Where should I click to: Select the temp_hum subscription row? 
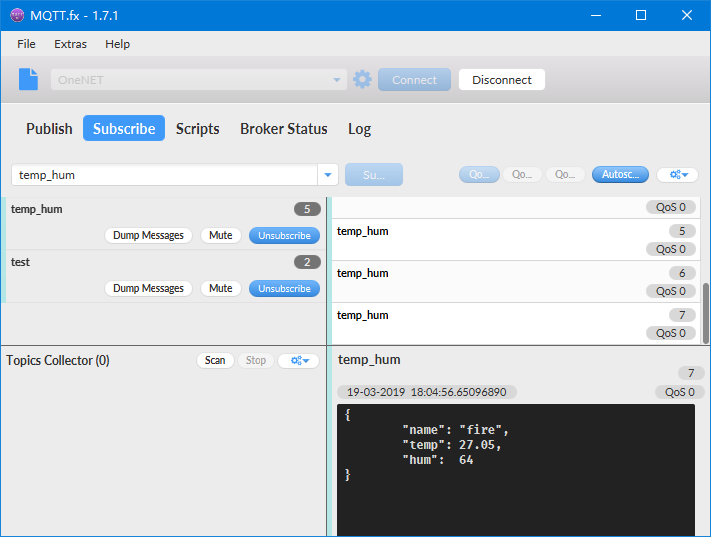point(163,224)
